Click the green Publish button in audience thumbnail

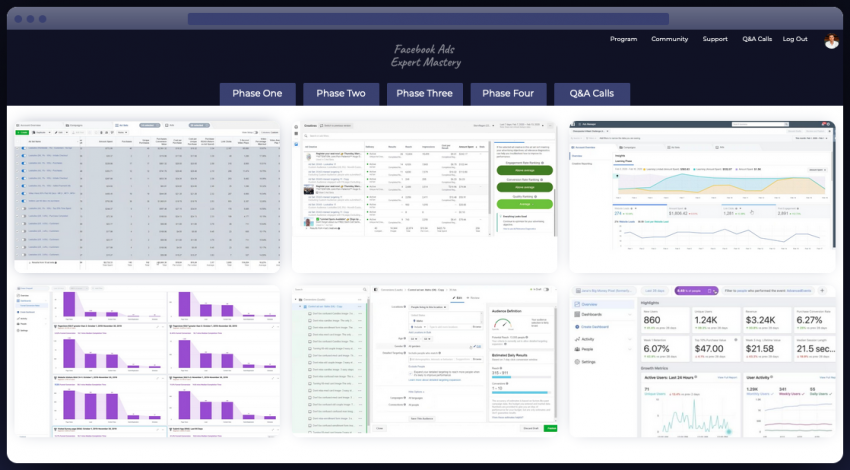[551, 428]
